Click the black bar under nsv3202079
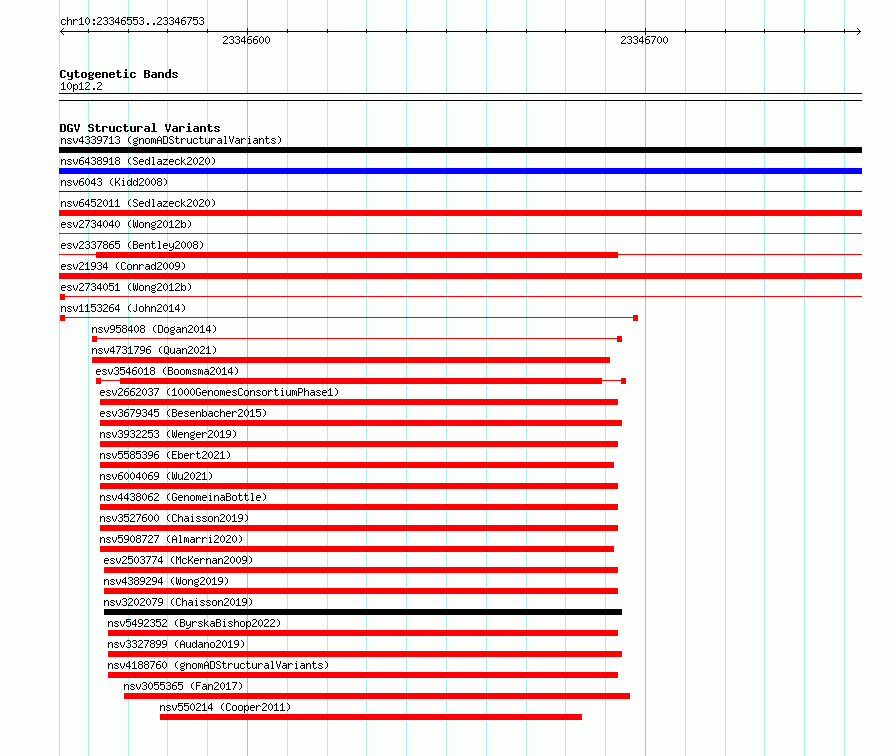Screen dimensions: 890x756 click(x=363, y=612)
